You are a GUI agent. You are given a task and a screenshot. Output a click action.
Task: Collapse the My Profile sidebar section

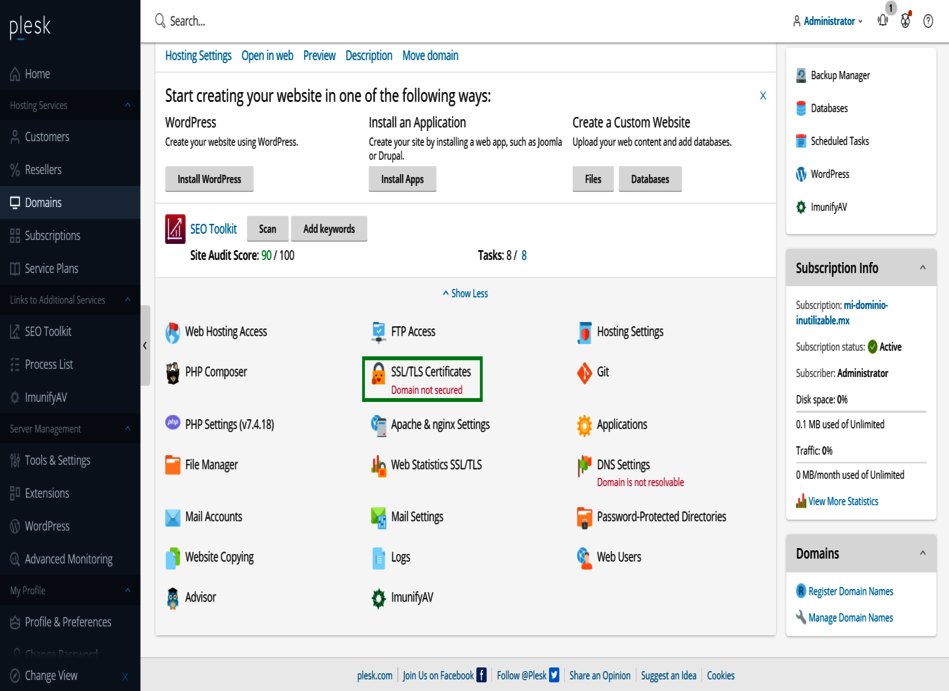point(128,590)
